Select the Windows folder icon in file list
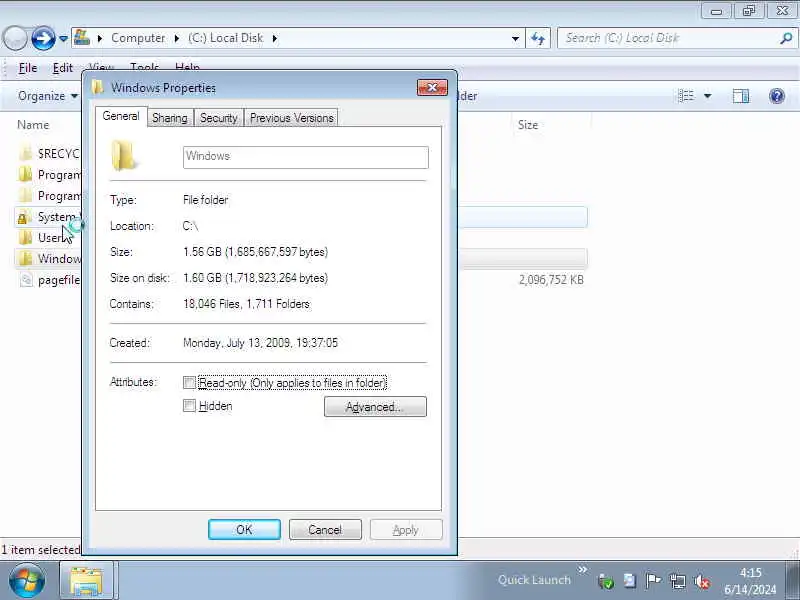 tap(25, 259)
